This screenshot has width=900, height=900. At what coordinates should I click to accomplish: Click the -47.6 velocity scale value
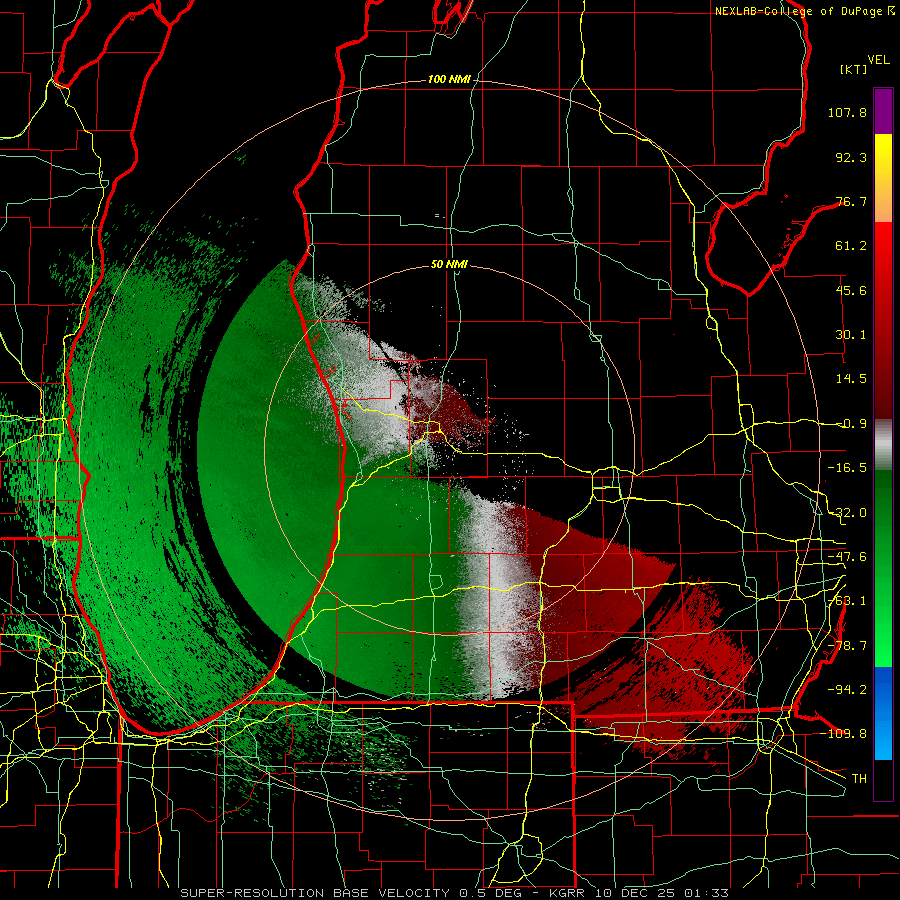[847, 557]
